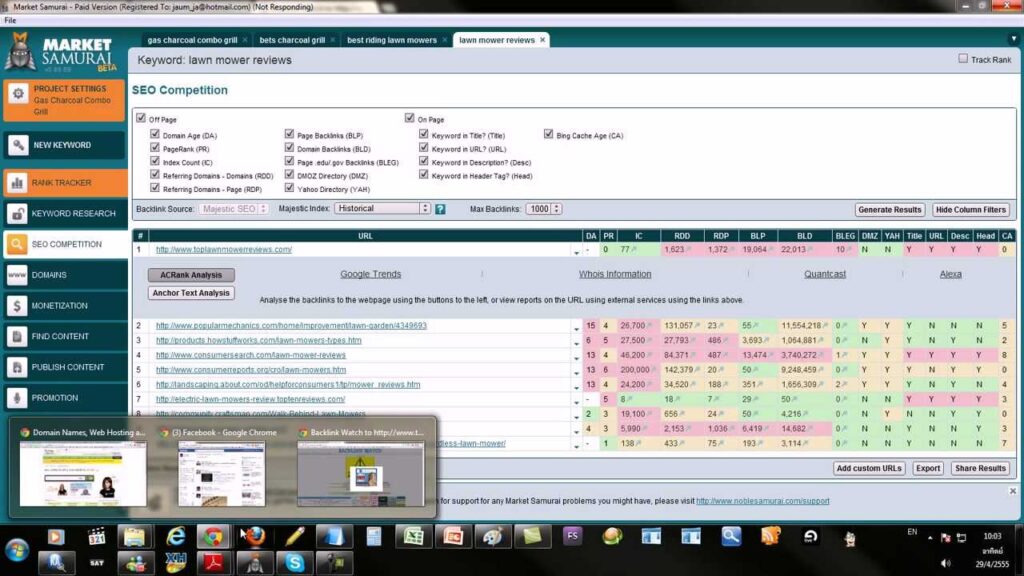Toggle the On Page checkbox
This screenshot has height=576, width=1024.
[x=409, y=118]
